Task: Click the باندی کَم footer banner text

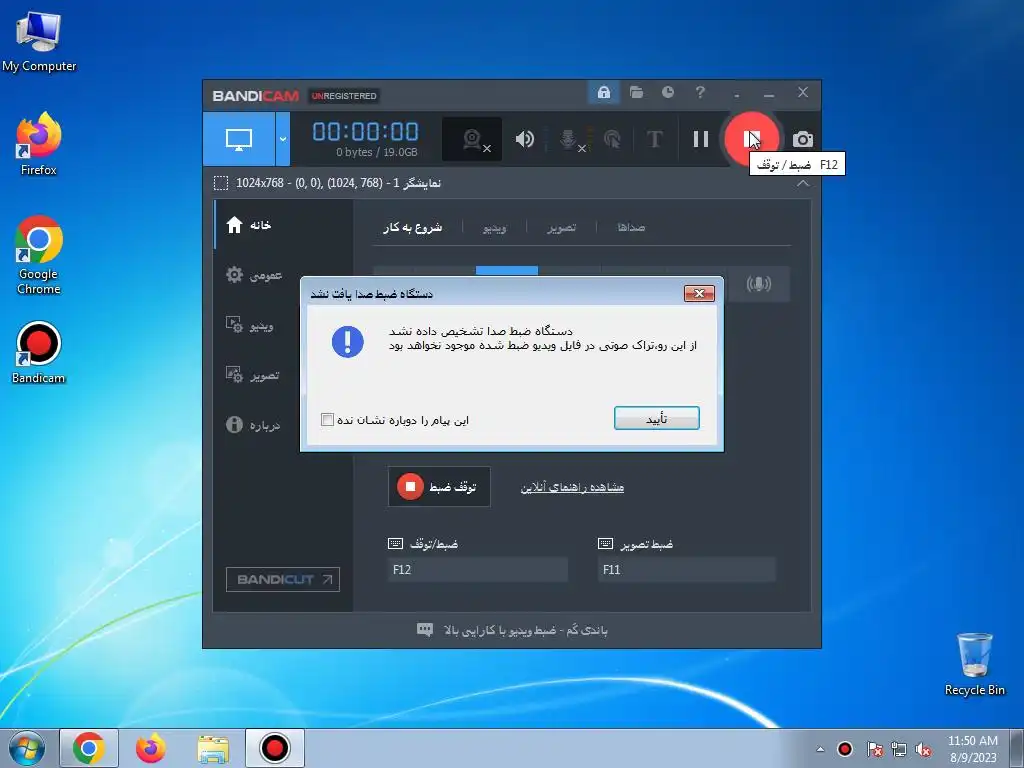Action: [x=525, y=630]
